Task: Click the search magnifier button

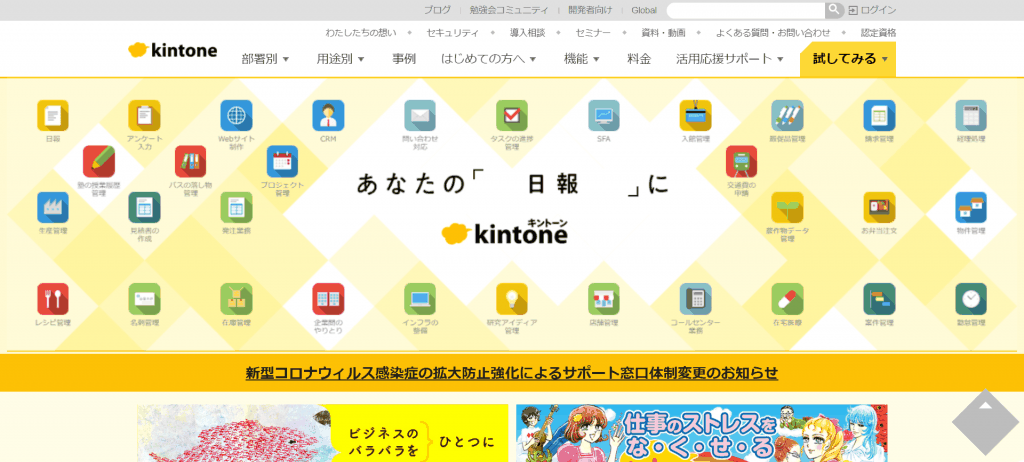Action: [834, 10]
